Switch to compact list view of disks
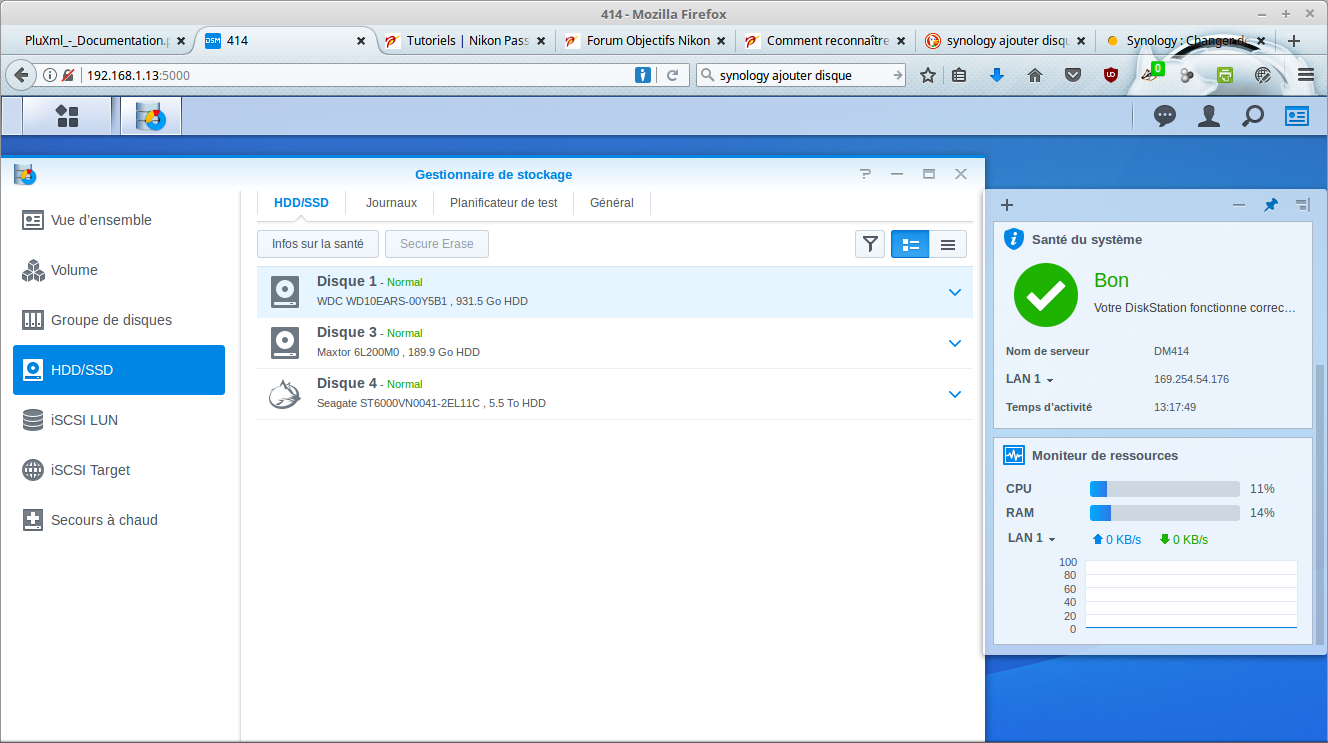The height and width of the screenshot is (743, 1328). [x=948, y=244]
